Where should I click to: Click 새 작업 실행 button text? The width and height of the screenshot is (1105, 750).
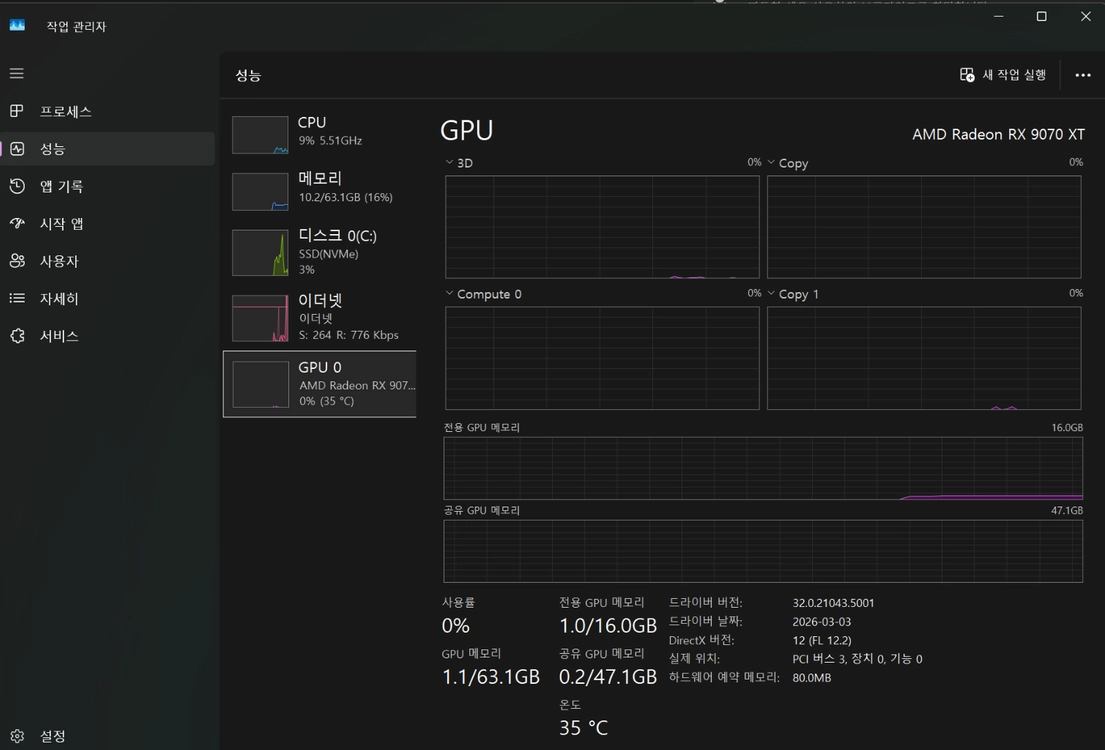point(1014,75)
